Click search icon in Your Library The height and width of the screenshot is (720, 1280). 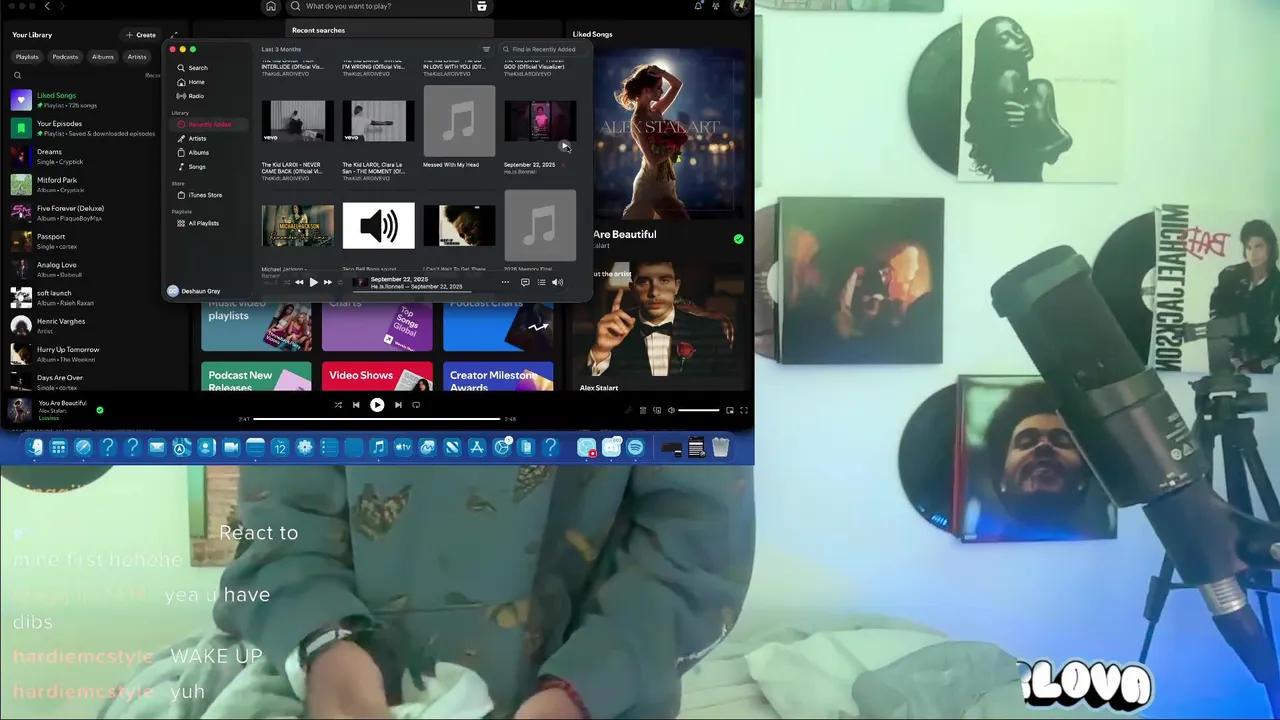click(x=17, y=75)
